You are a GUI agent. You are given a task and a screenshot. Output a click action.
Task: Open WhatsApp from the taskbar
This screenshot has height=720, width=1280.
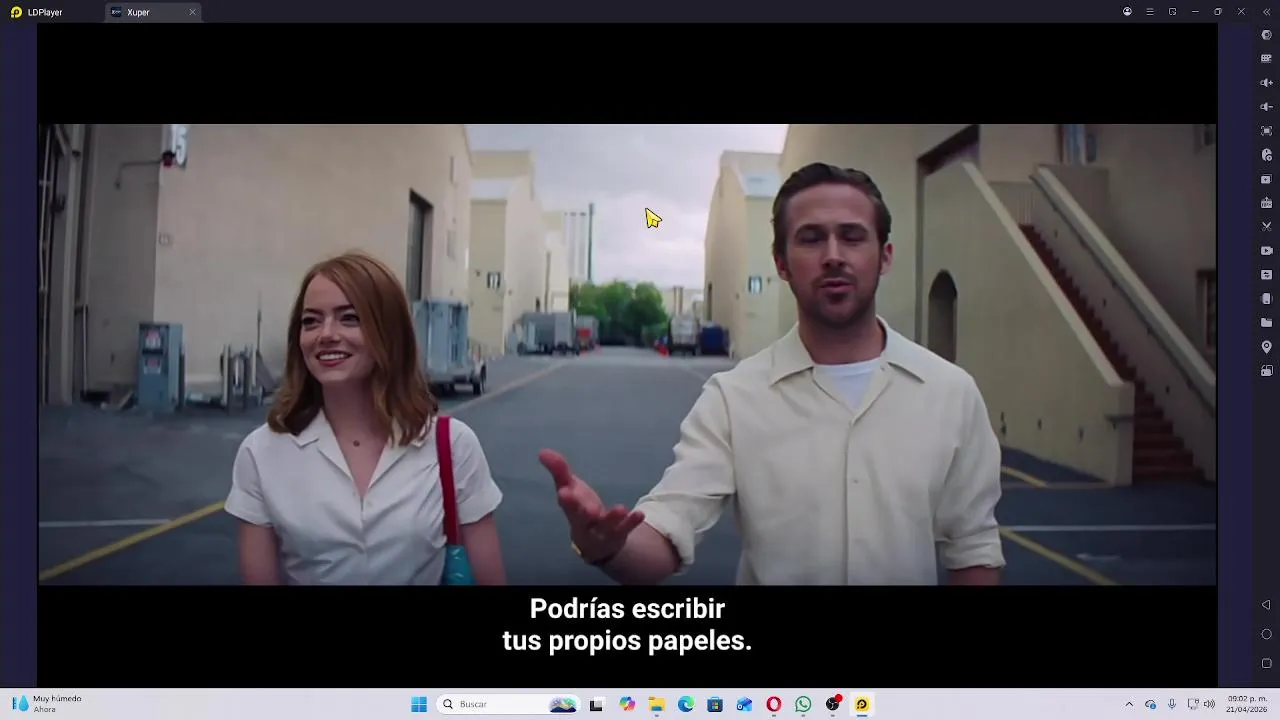click(803, 704)
